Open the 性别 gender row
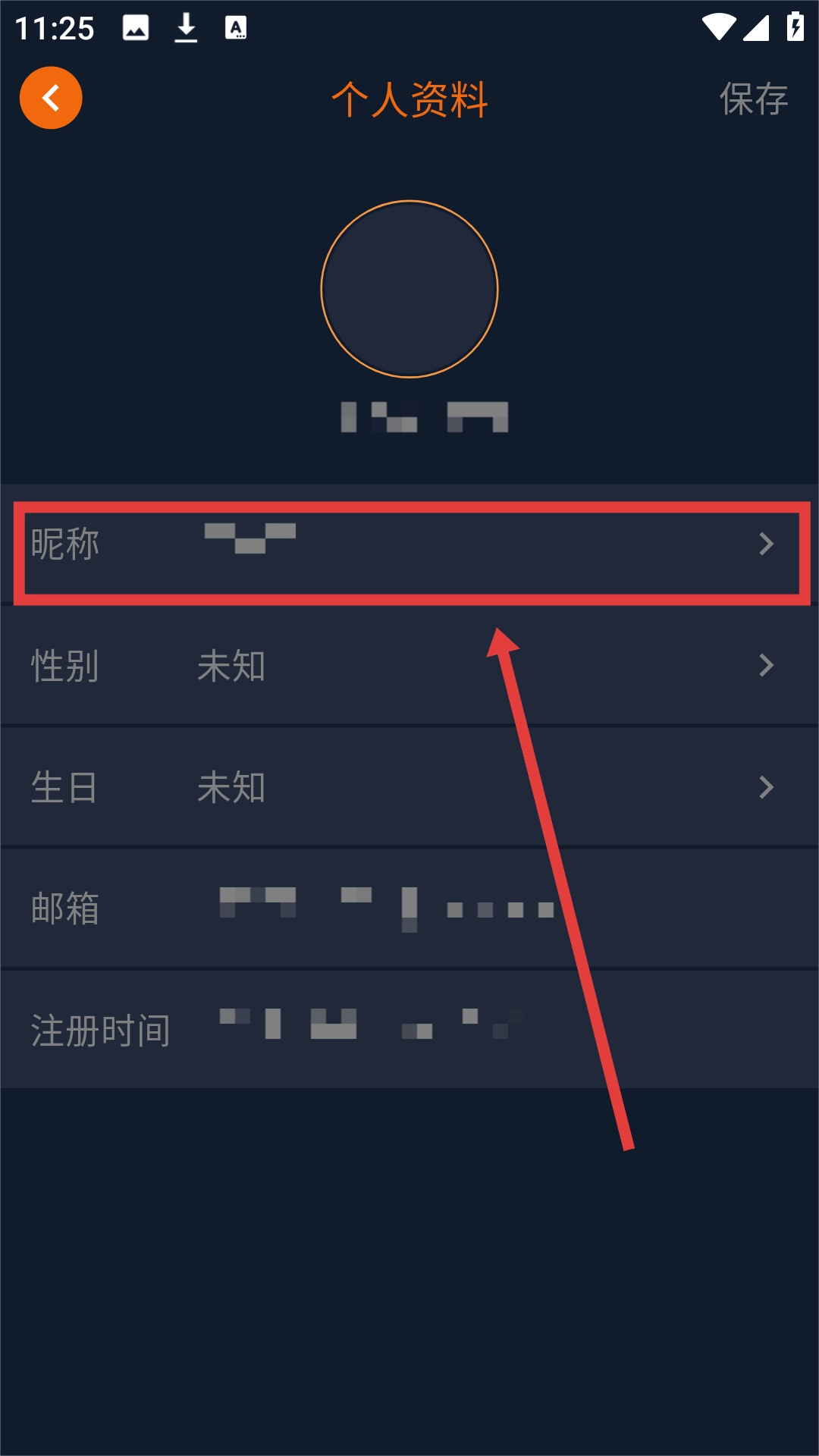 point(409,666)
